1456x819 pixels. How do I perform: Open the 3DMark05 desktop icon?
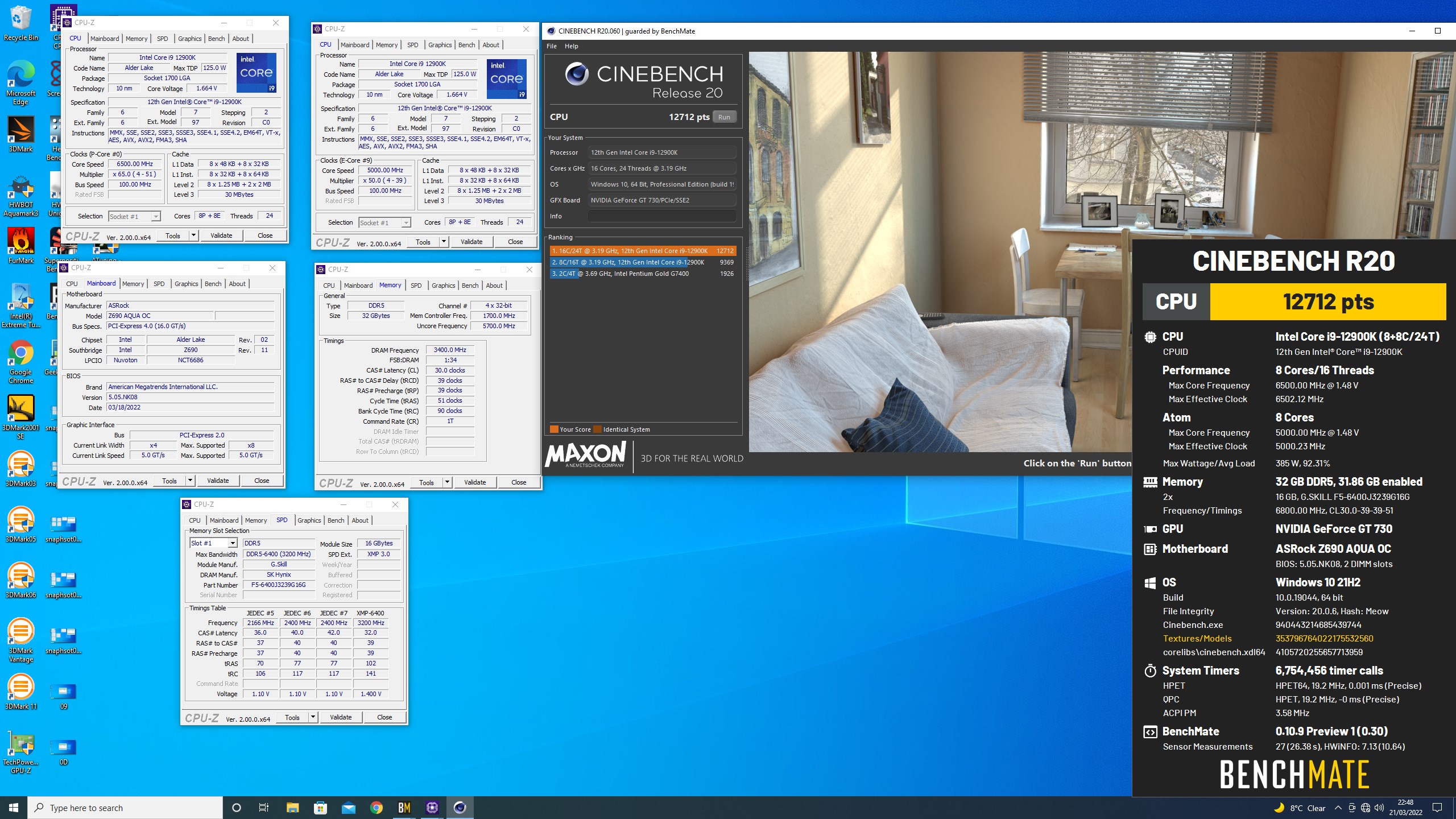pos(20,525)
